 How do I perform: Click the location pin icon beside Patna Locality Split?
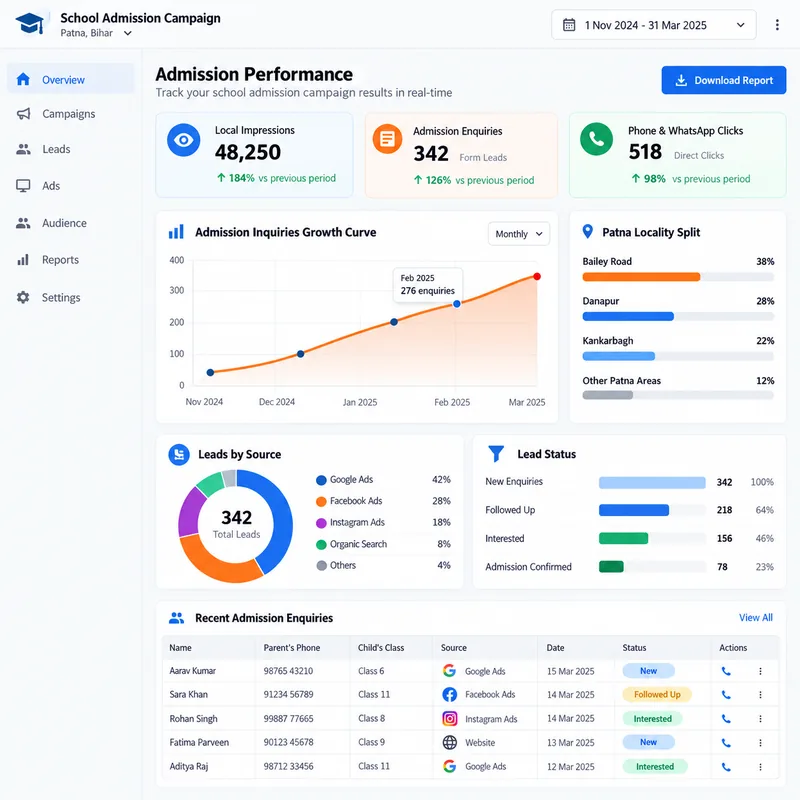pyautogui.click(x=588, y=232)
